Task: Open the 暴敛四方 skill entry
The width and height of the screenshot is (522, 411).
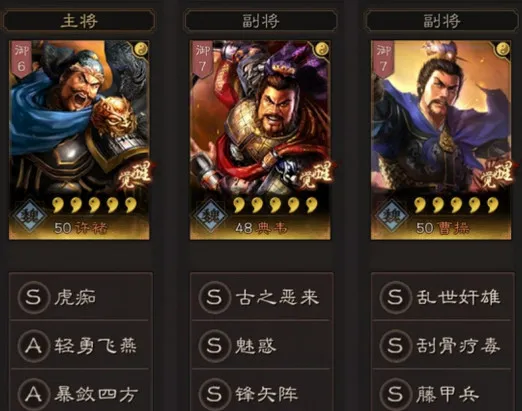Action: coord(81,391)
